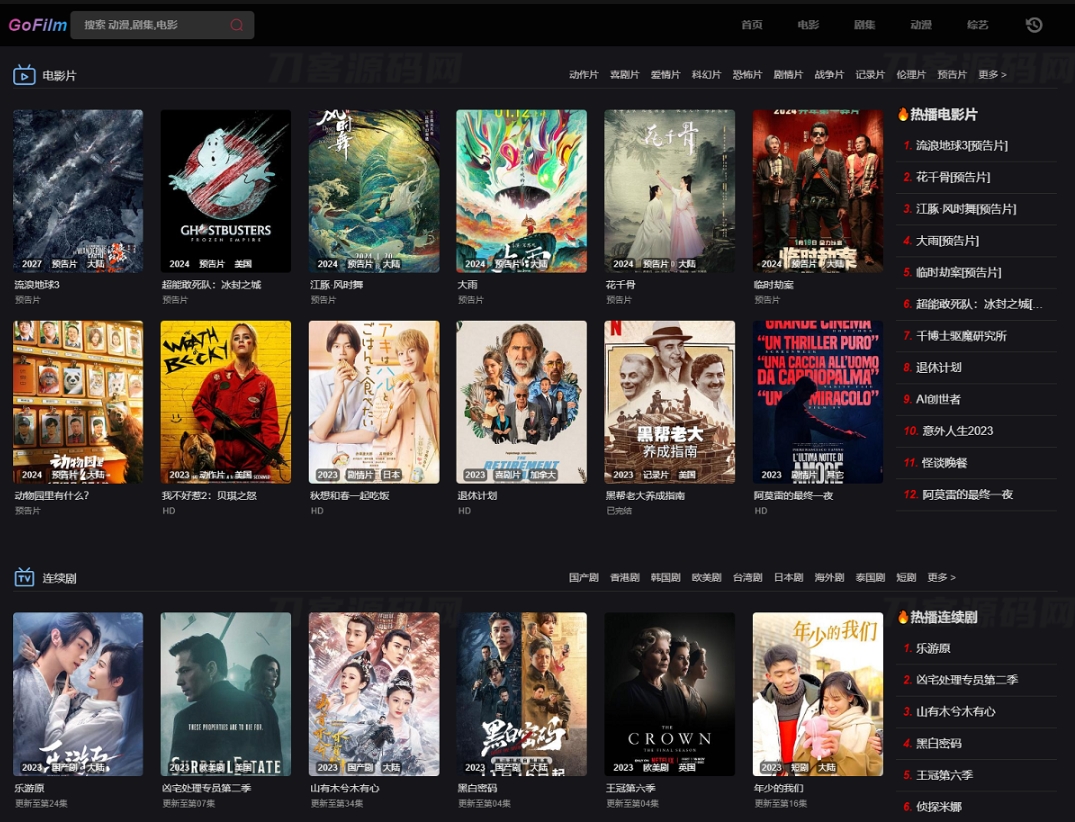Filter series by 欧美剧
The width and height of the screenshot is (1075, 822).
tap(706, 577)
